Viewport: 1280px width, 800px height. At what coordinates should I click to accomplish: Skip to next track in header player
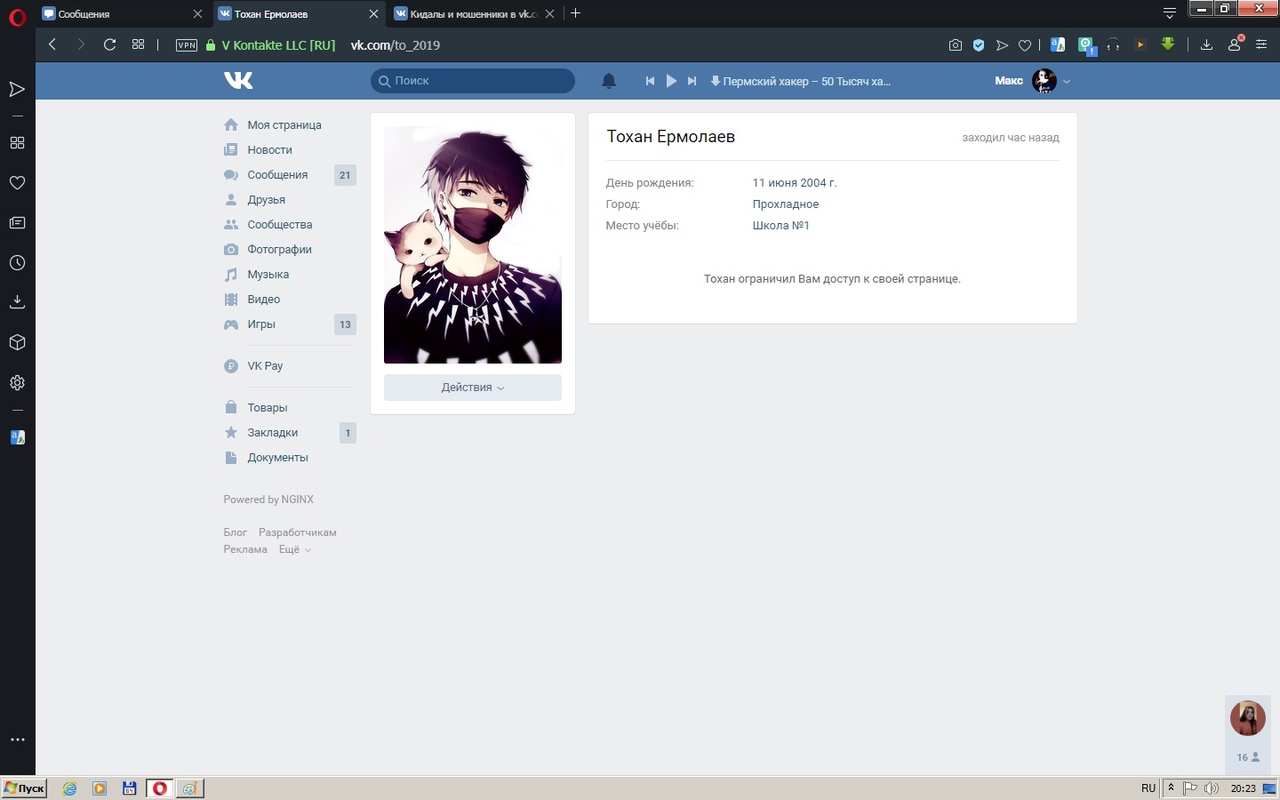pos(691,81)
